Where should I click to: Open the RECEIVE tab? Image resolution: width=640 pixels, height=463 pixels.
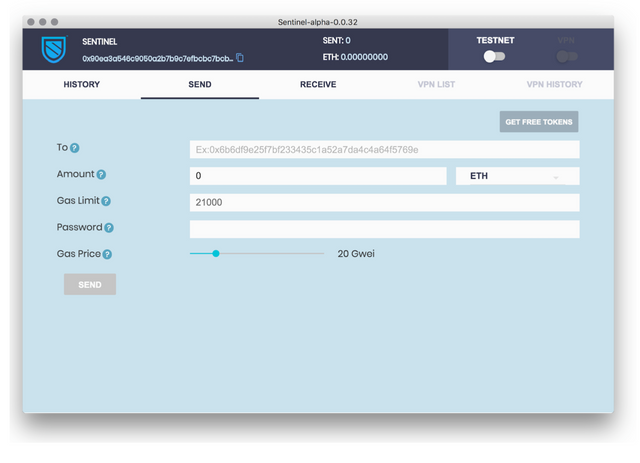coord(318,85)
